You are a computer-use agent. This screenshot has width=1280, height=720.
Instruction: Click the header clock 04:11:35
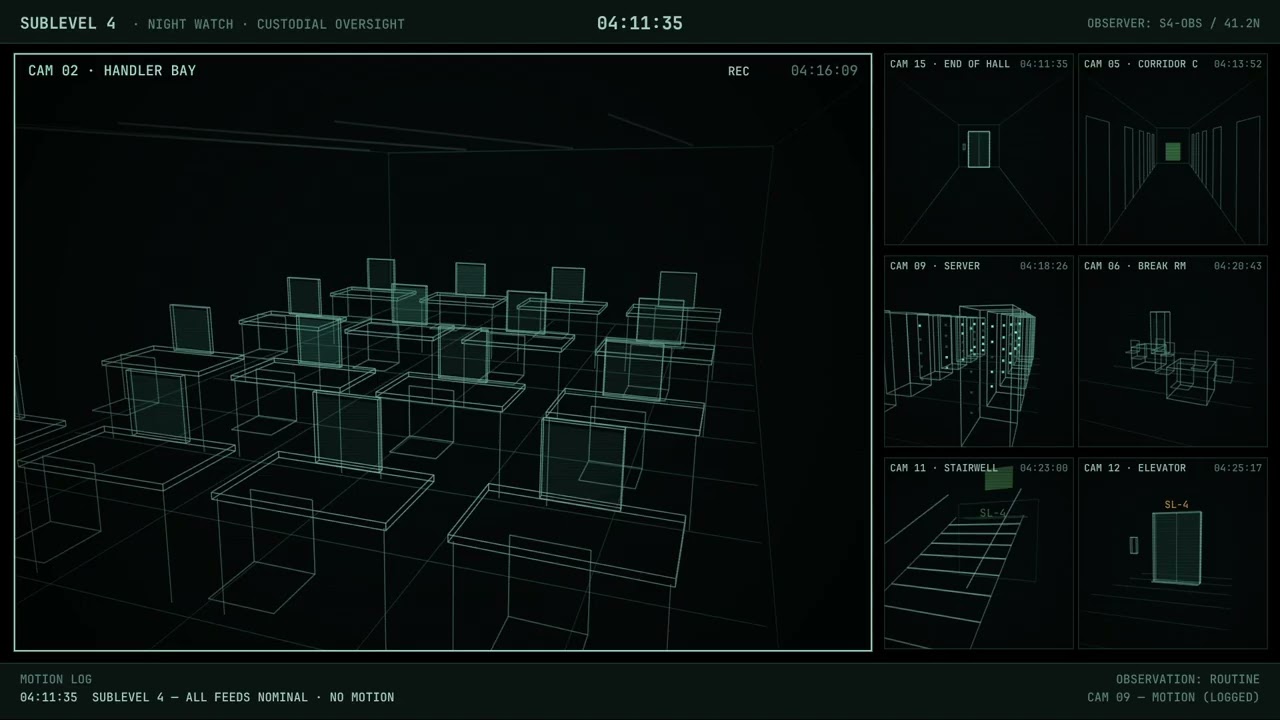tap(640, 23)
